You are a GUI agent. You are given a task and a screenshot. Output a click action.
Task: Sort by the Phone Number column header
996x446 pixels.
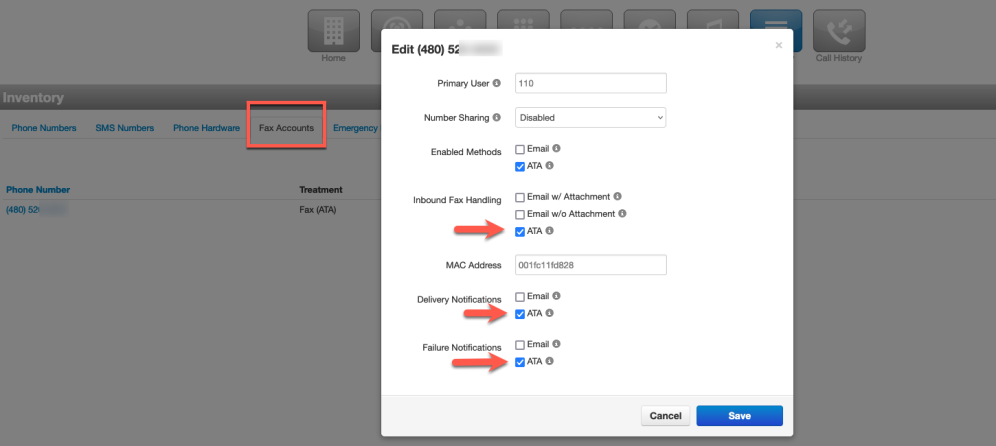(38, 189)
